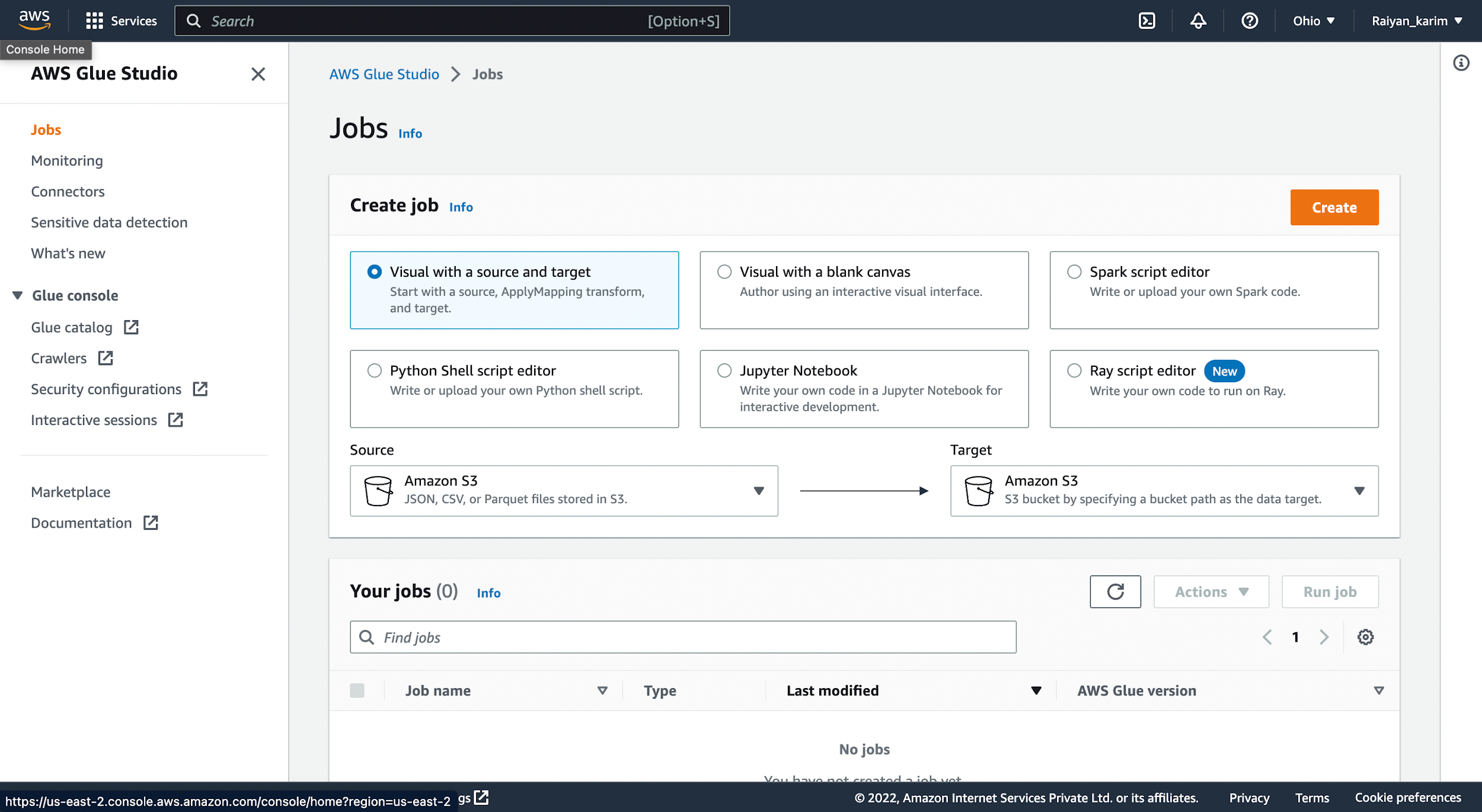
Task: Select the Jupyter Notebook option
Action: tap(724, 371)
